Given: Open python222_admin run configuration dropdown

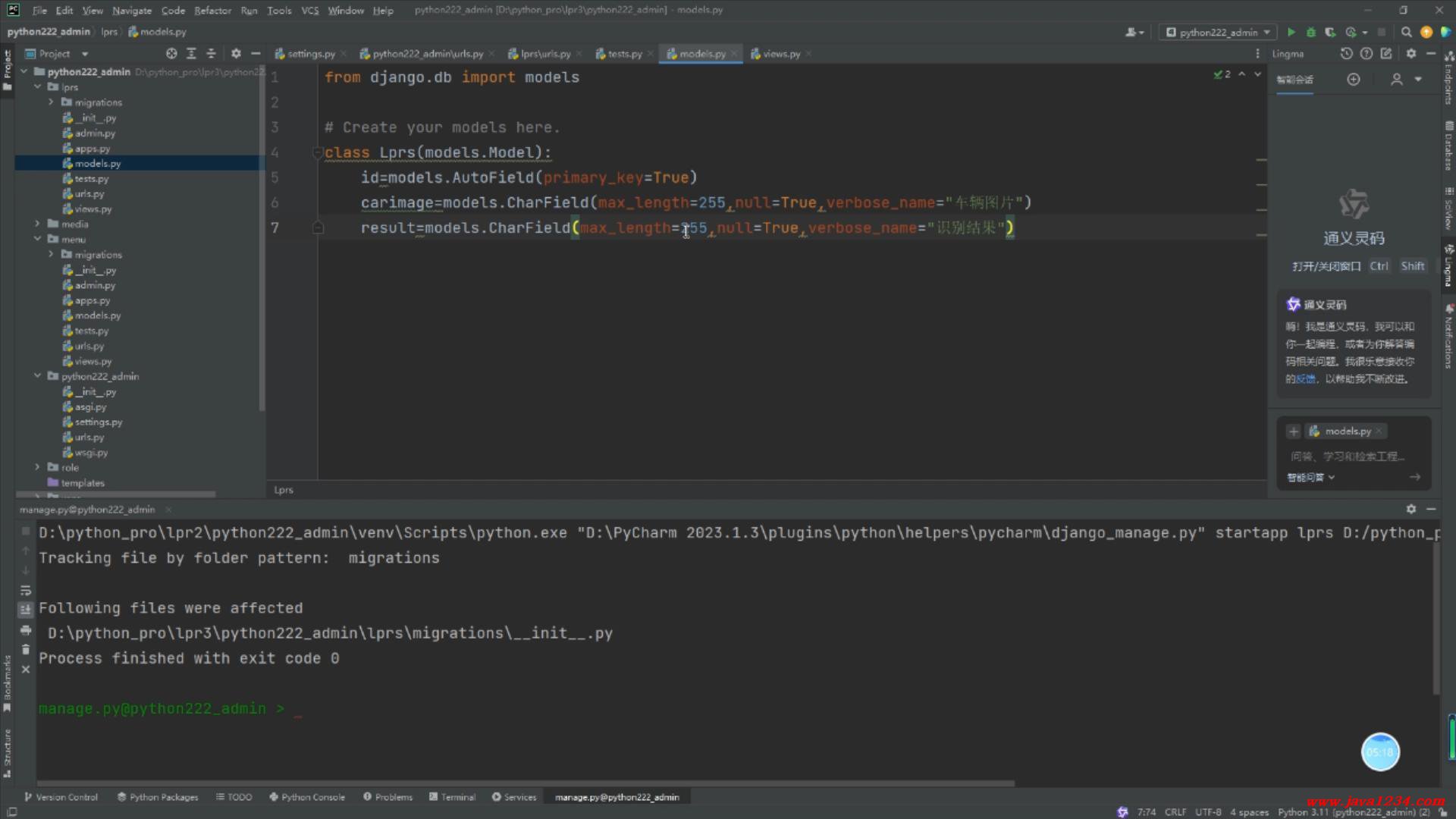Looking at the screenshot, I should [x=1218, y=32].
